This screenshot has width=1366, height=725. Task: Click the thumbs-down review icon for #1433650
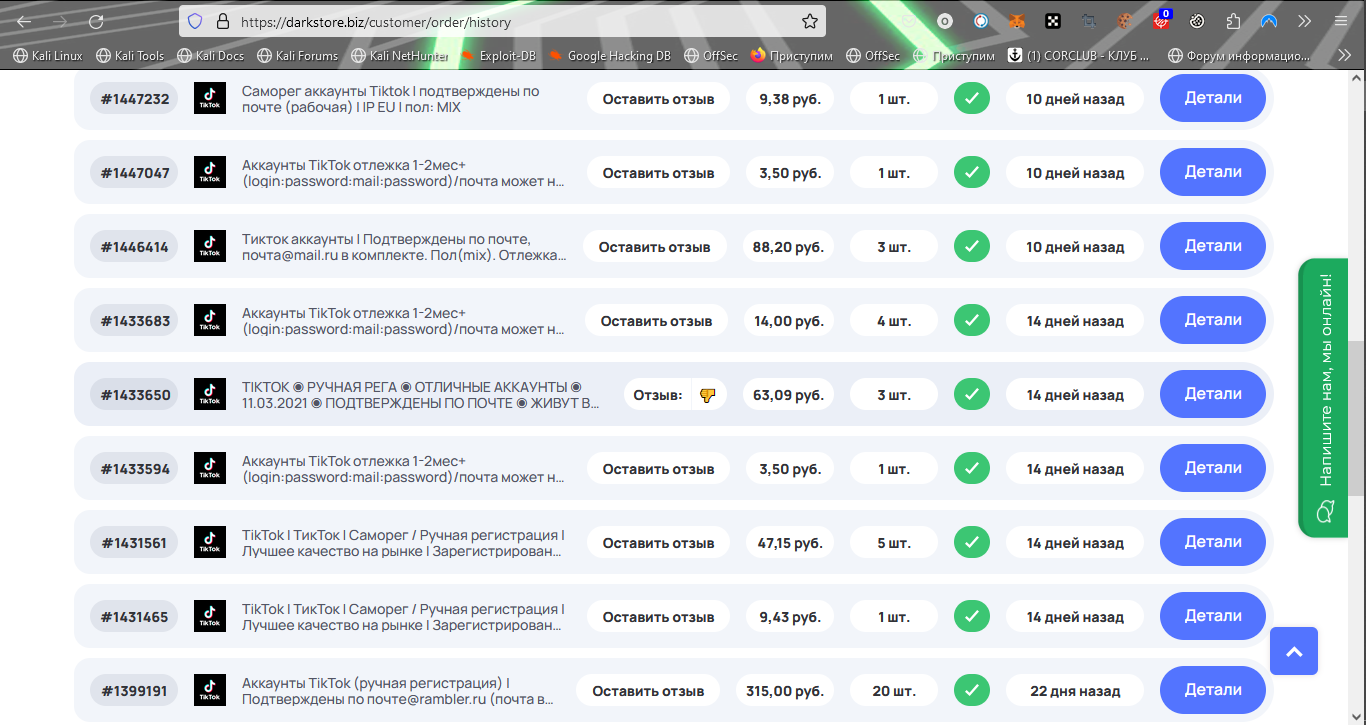point(708,395)
